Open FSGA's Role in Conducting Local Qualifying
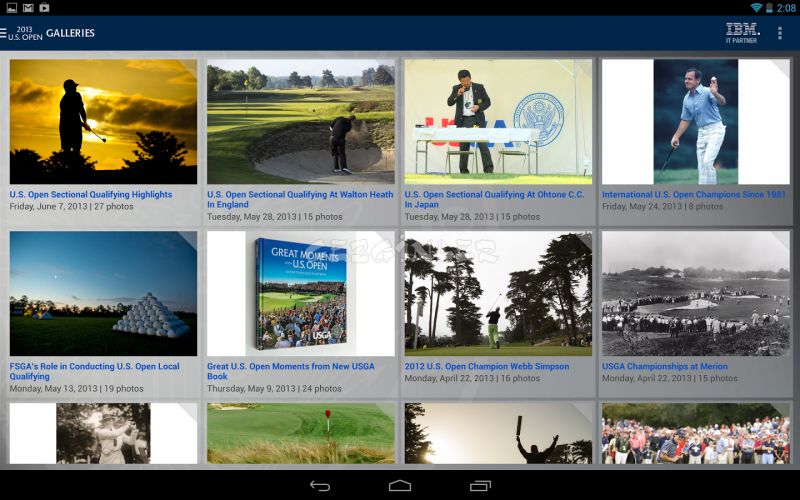The height and width of the screenshot is (500, 800). click(x=94, y=371)
